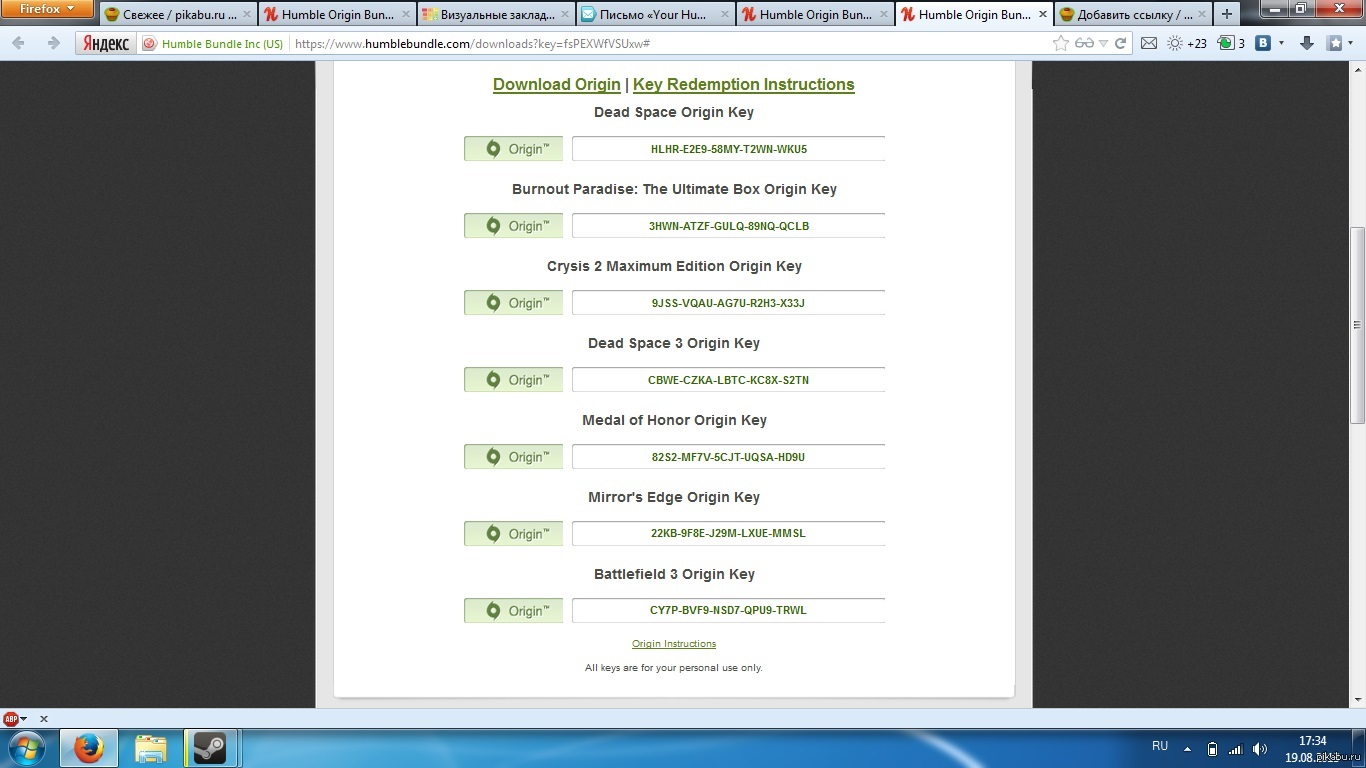Open Windows Explorer from the taskbar

click(150, 748)
